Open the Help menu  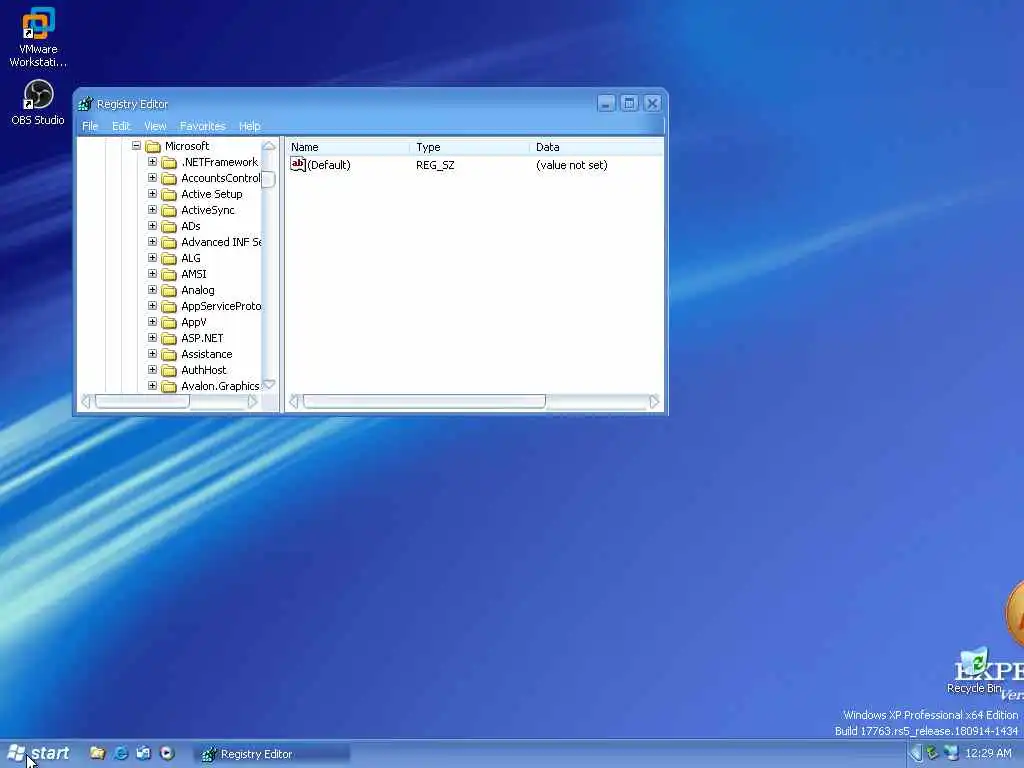[x=249, y=126]
